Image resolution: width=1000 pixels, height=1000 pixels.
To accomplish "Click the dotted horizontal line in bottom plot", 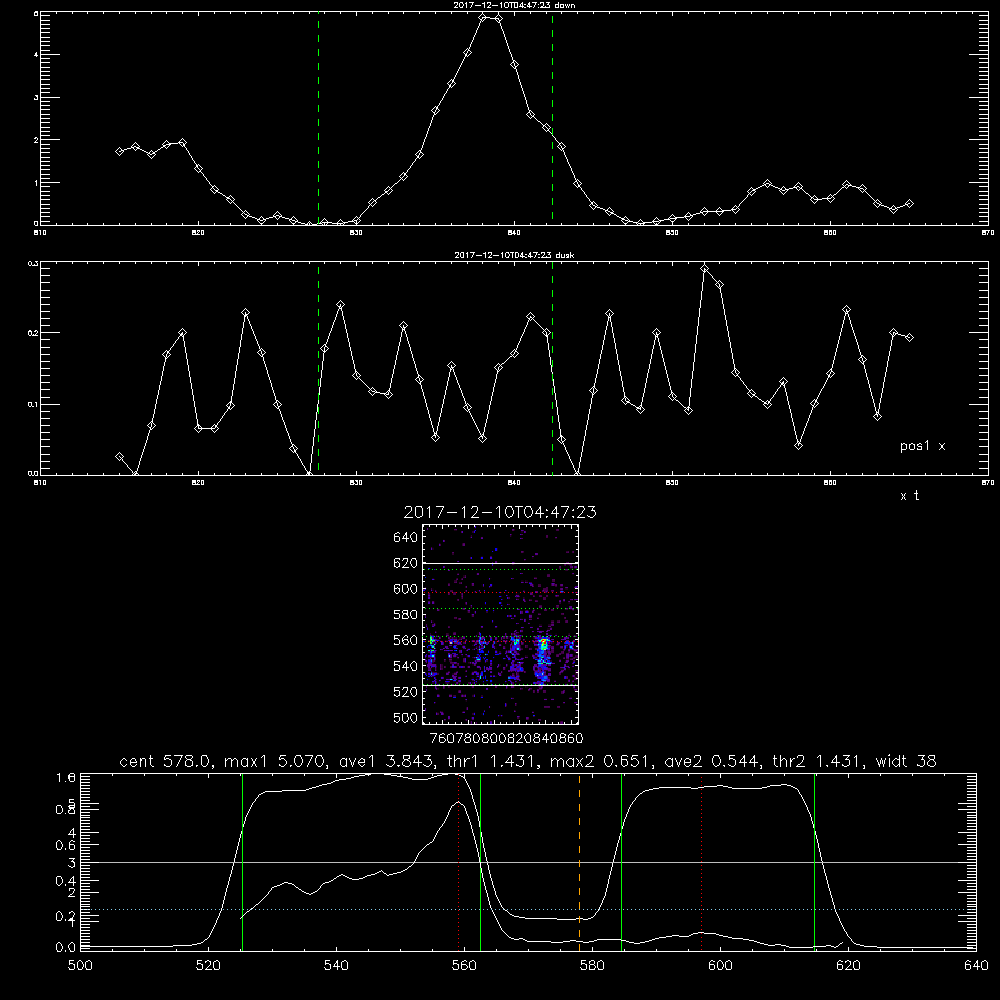I will coord(527,909).
